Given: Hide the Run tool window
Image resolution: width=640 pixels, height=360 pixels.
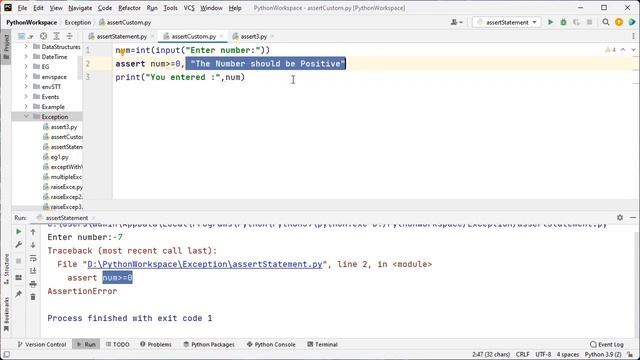Looking at the screenshot, I should 633,218.
